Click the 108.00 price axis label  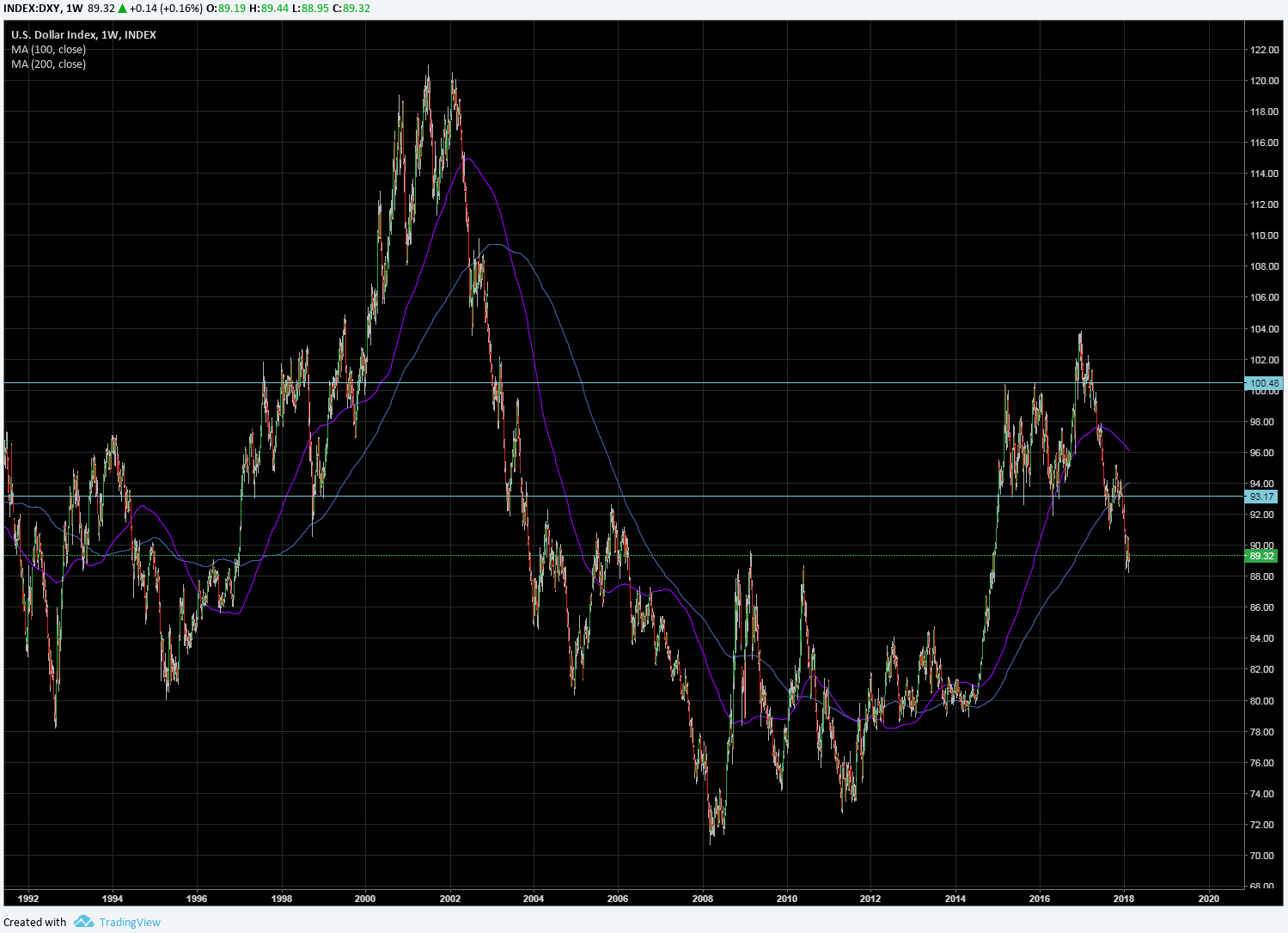pyautogui.click(x=1264, y=266)
